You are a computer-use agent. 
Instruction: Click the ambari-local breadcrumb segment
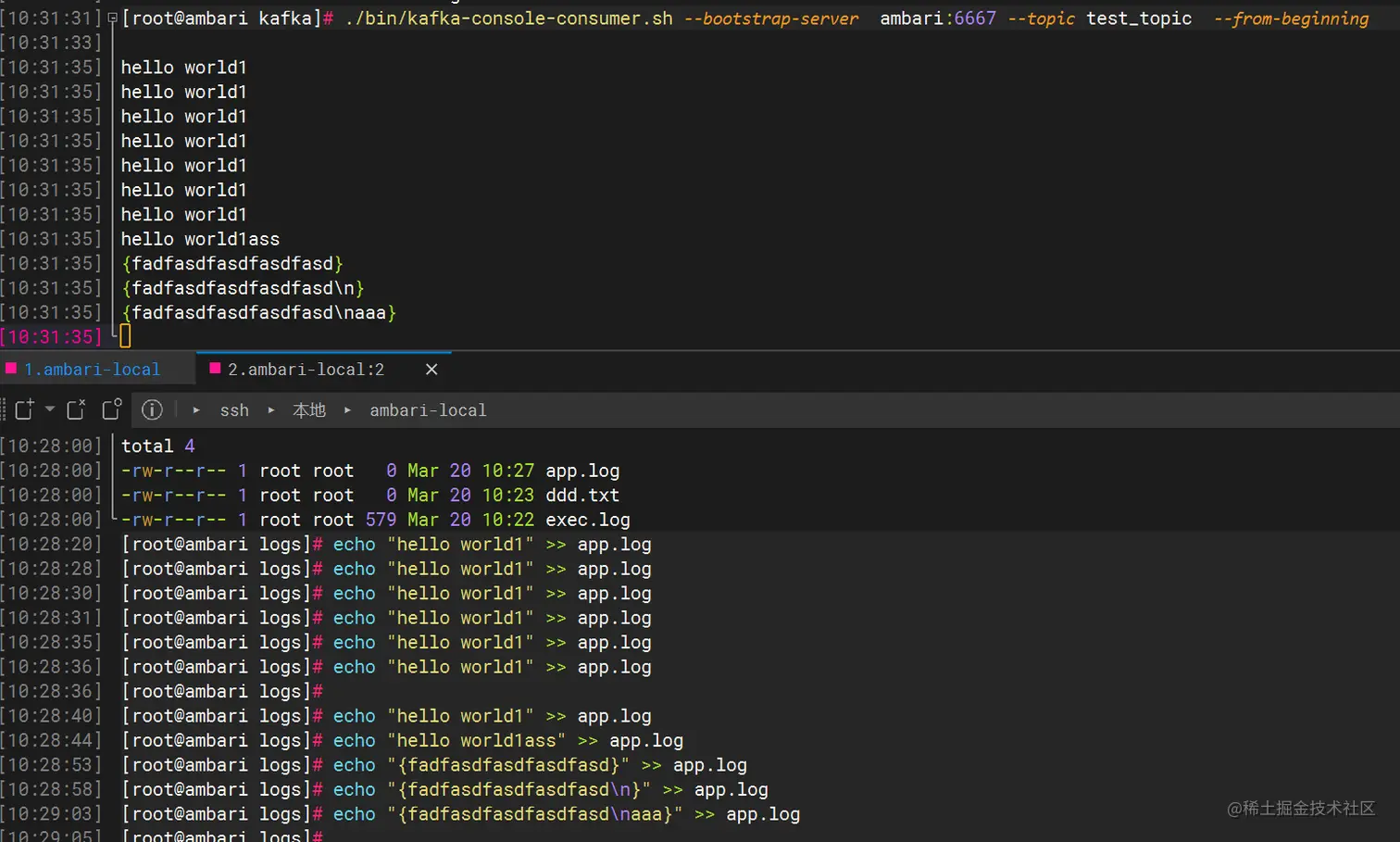[x=428, y=410]
